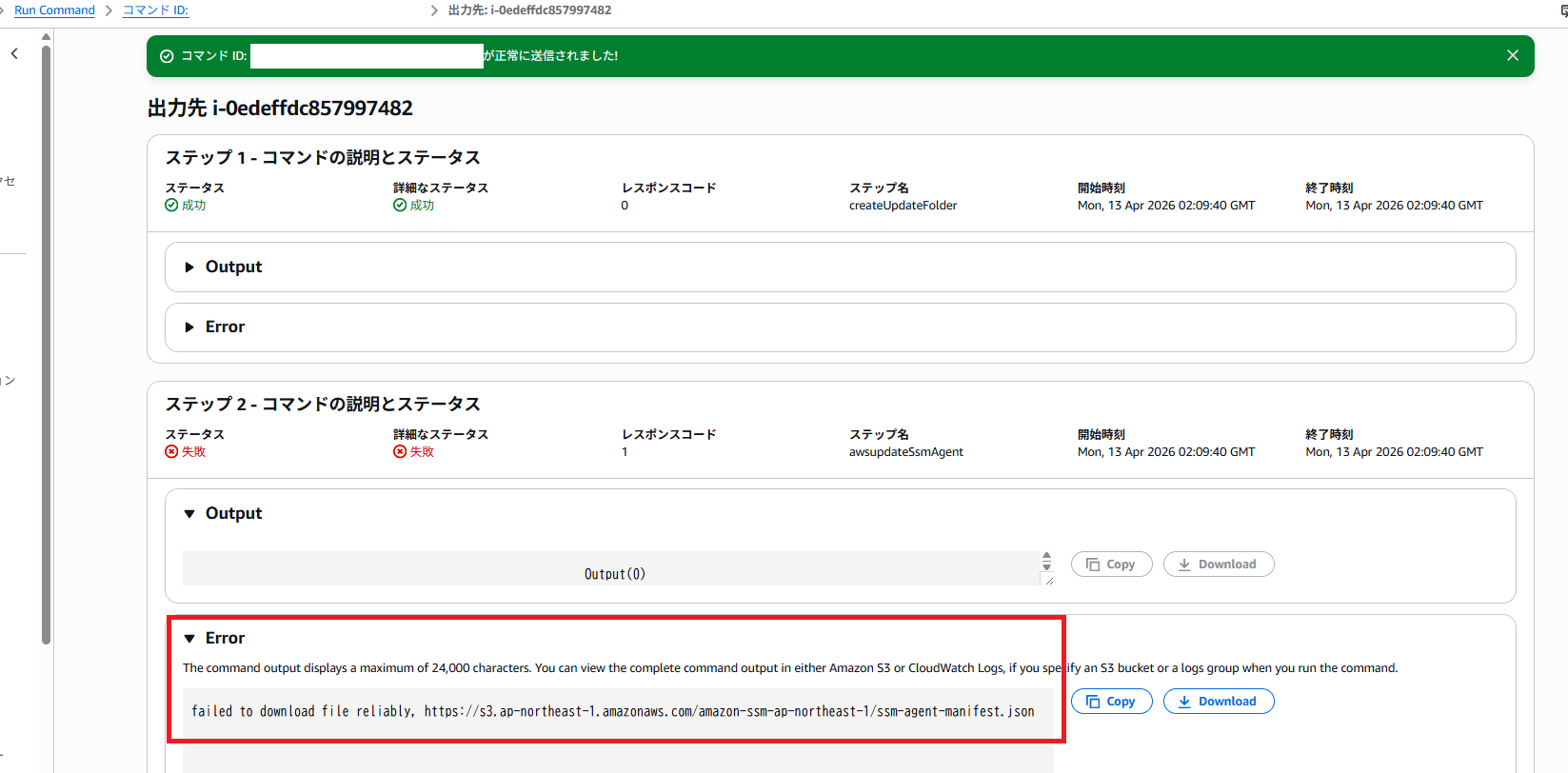The height and width of the screenshot is (773, 1568).
Task: Collapse Step 2 Error section
Action: pyautogui.click(x=225, y=639)
